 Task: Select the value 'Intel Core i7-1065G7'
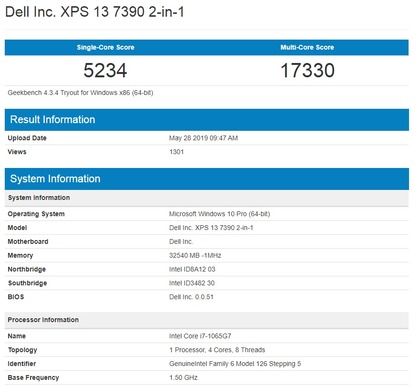(200, 336)
